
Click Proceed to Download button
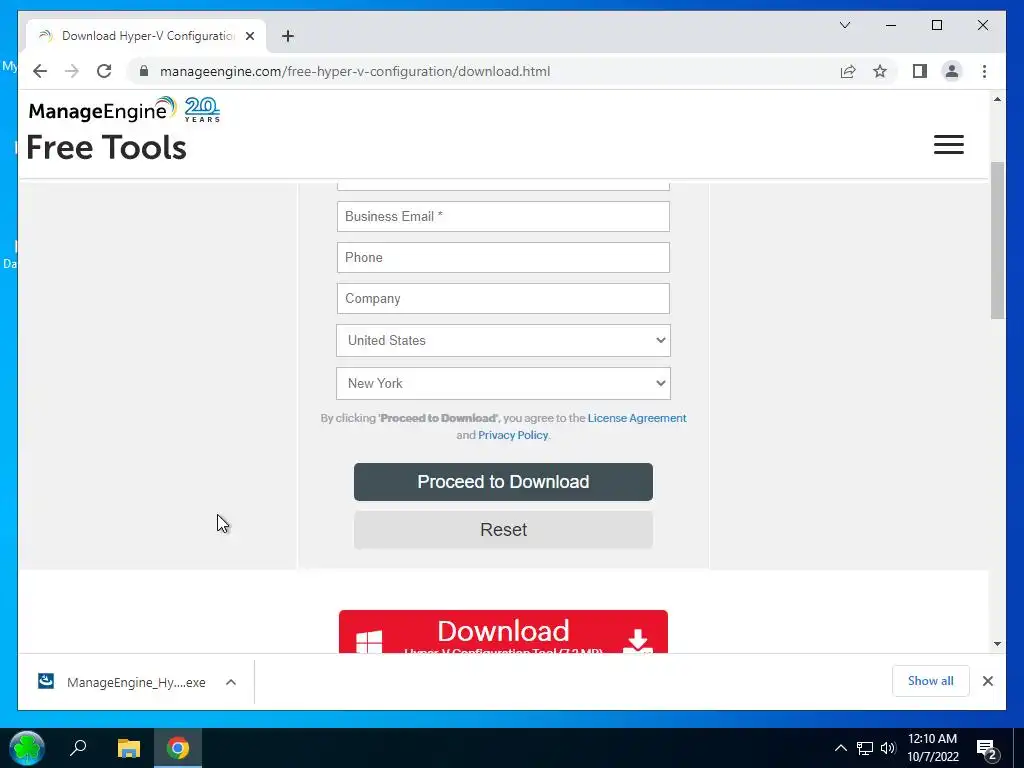pos(503,482)
